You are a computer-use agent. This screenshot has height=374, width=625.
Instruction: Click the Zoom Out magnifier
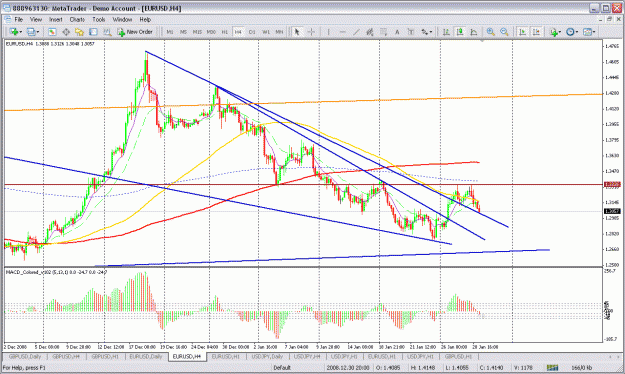[x=504, y=32]
